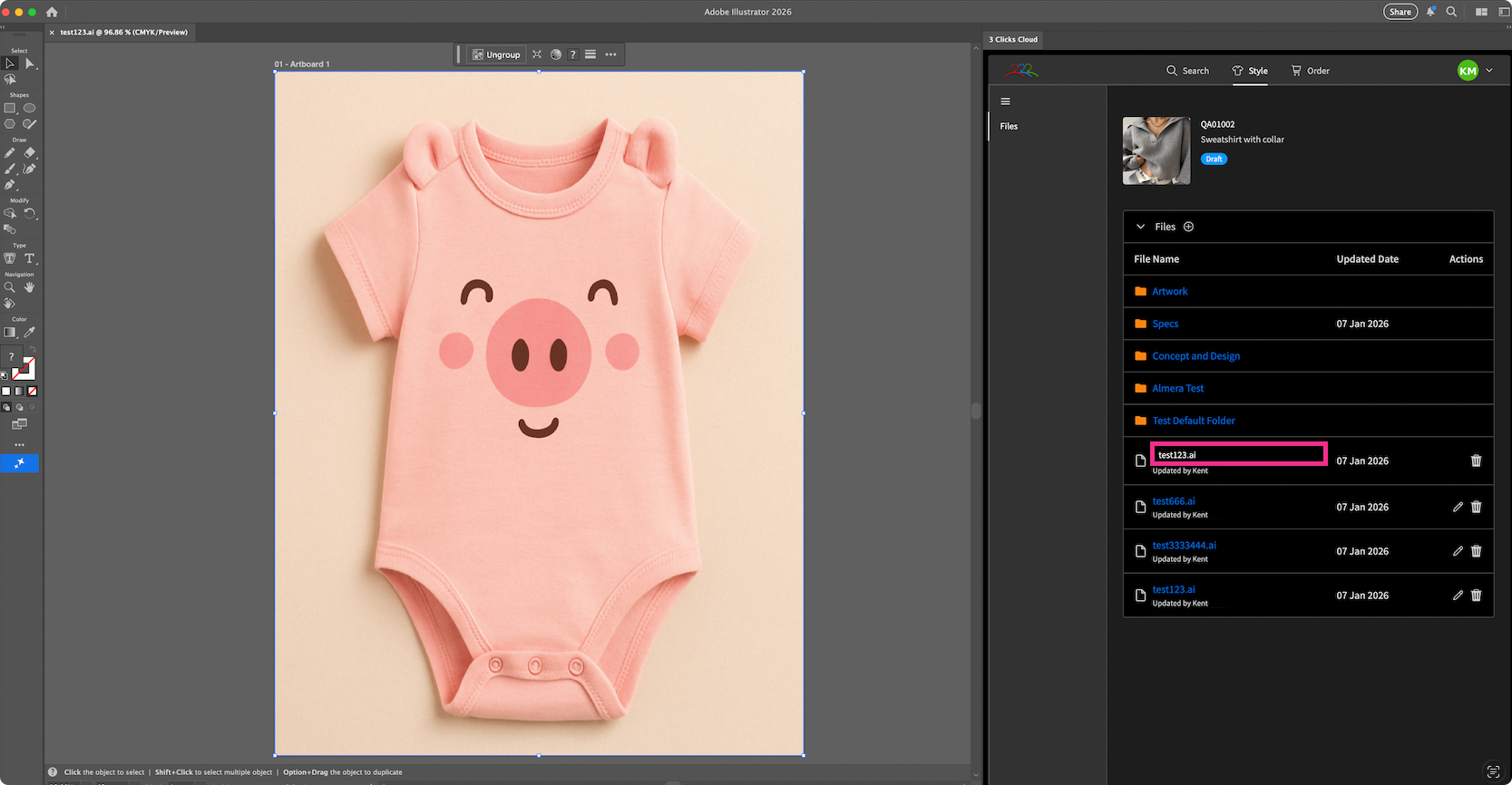Toggle the hamburger sidebar menu

(1005, 102)
